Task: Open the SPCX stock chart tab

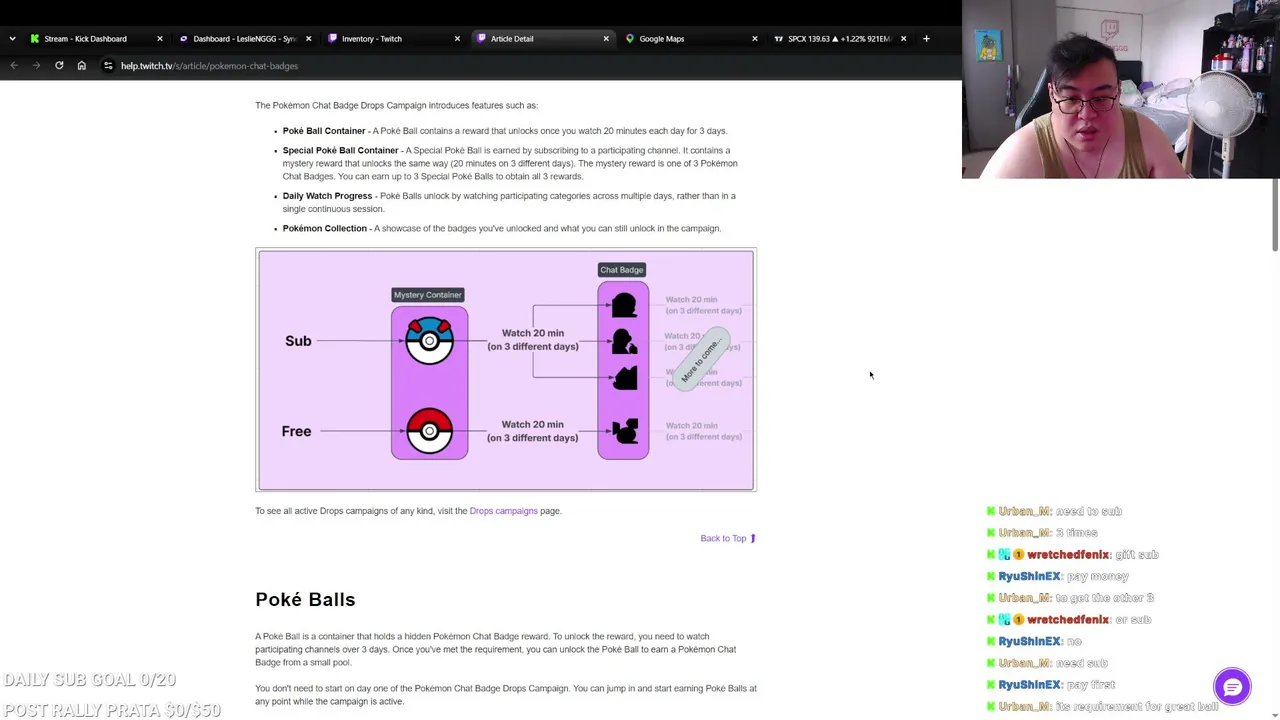Action: (x=838, y=39)
